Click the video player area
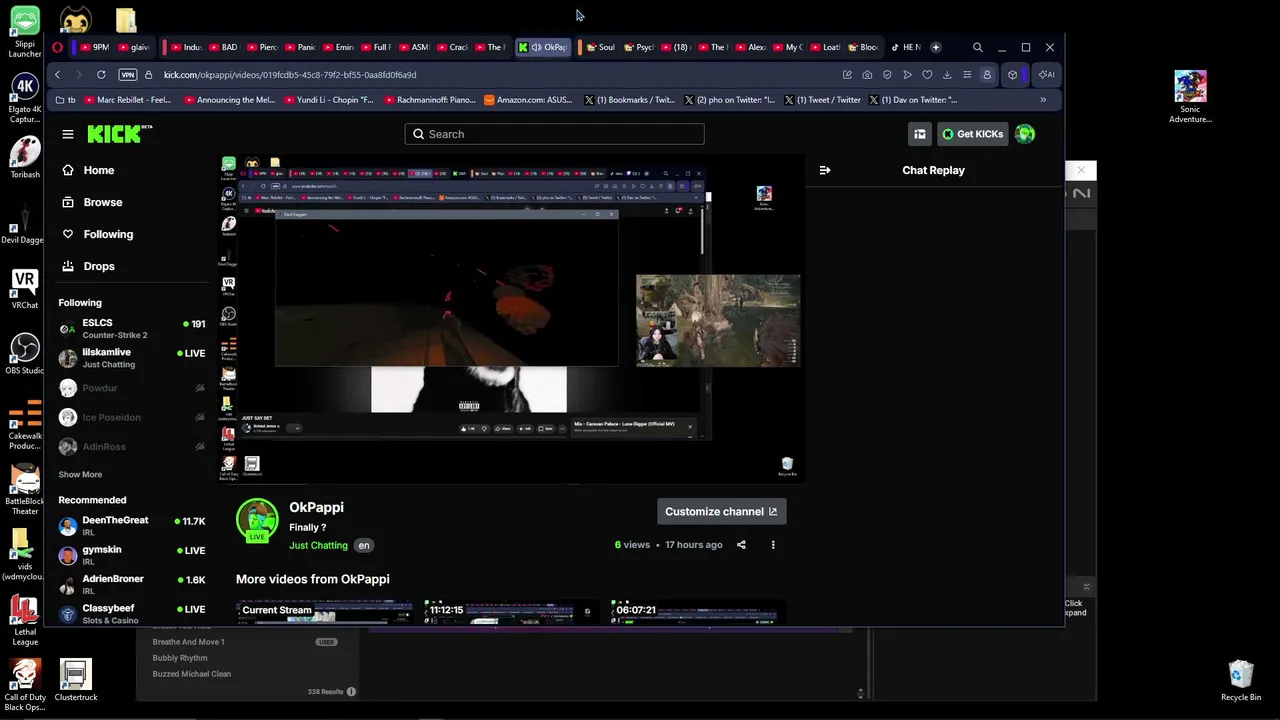Viewport: 1280px width, 720px height. [511, 318]
